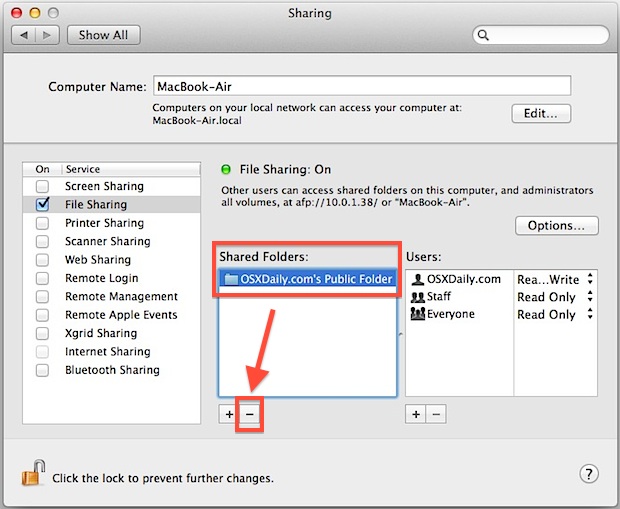Click the Everyone group icon
620x509 pixels.
418,314
